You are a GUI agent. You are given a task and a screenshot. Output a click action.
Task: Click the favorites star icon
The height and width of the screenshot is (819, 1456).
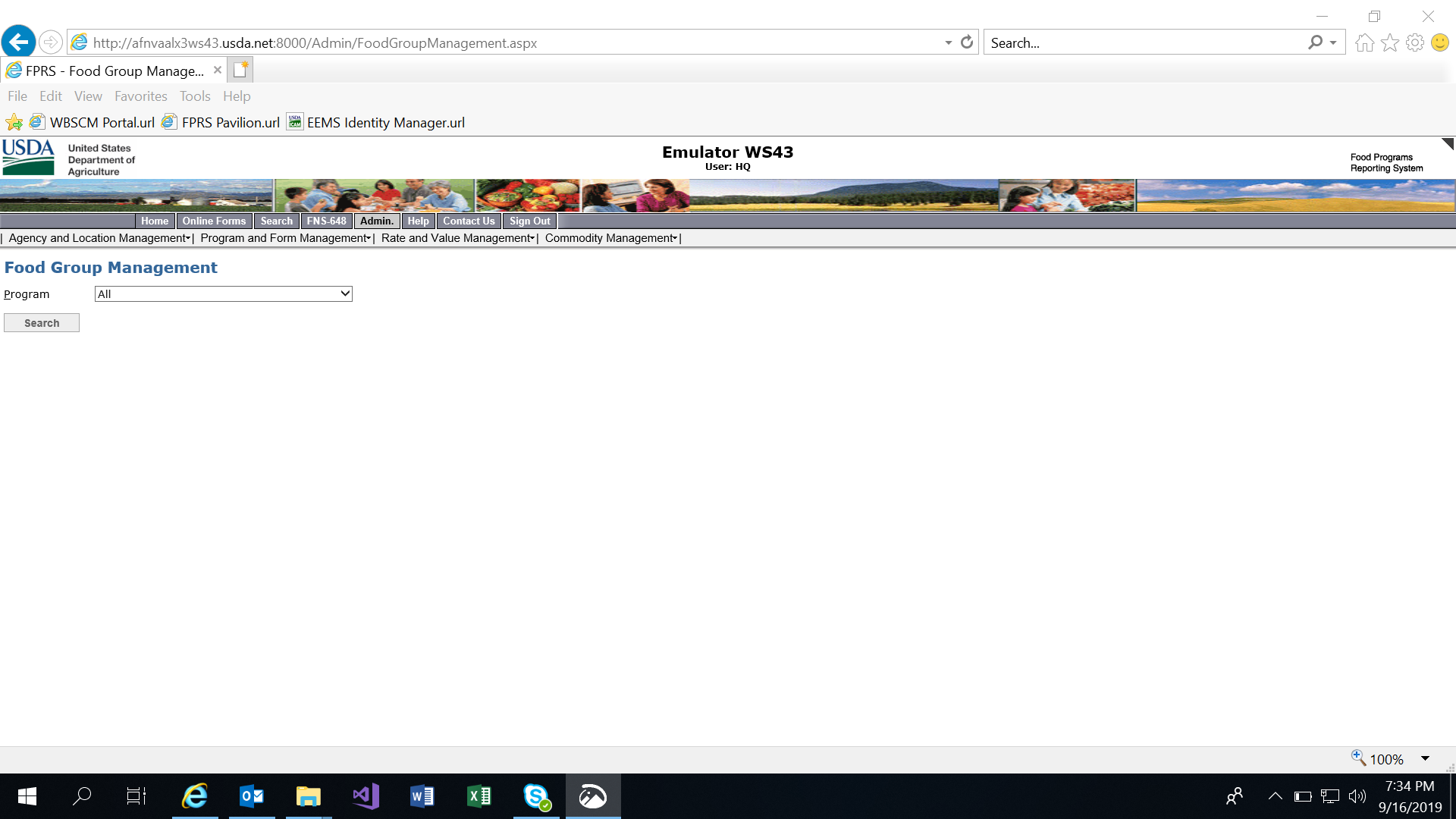click(x=1389, y=42)
